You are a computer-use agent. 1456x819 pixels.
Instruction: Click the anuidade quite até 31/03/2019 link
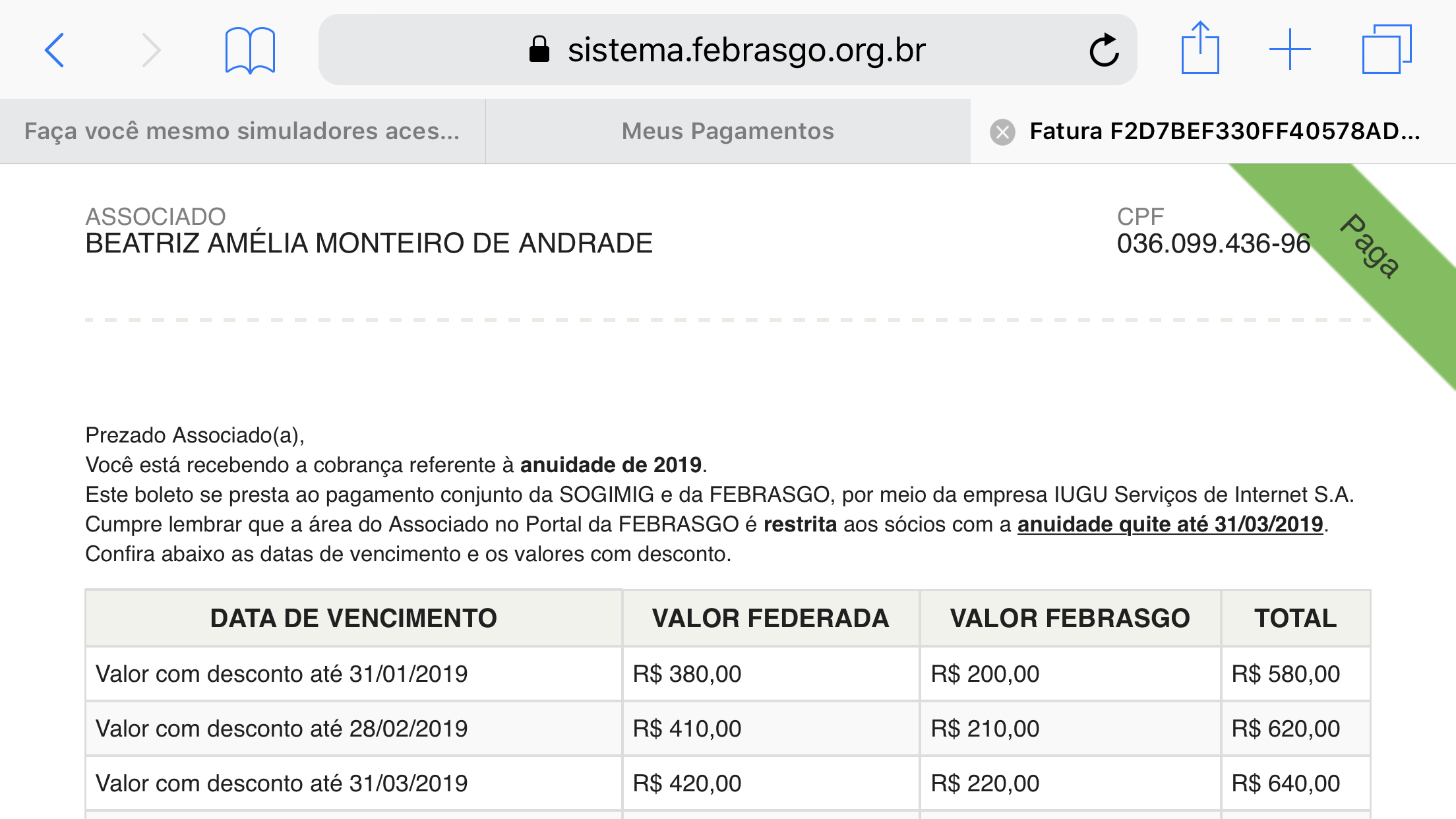click(1170, 524)
